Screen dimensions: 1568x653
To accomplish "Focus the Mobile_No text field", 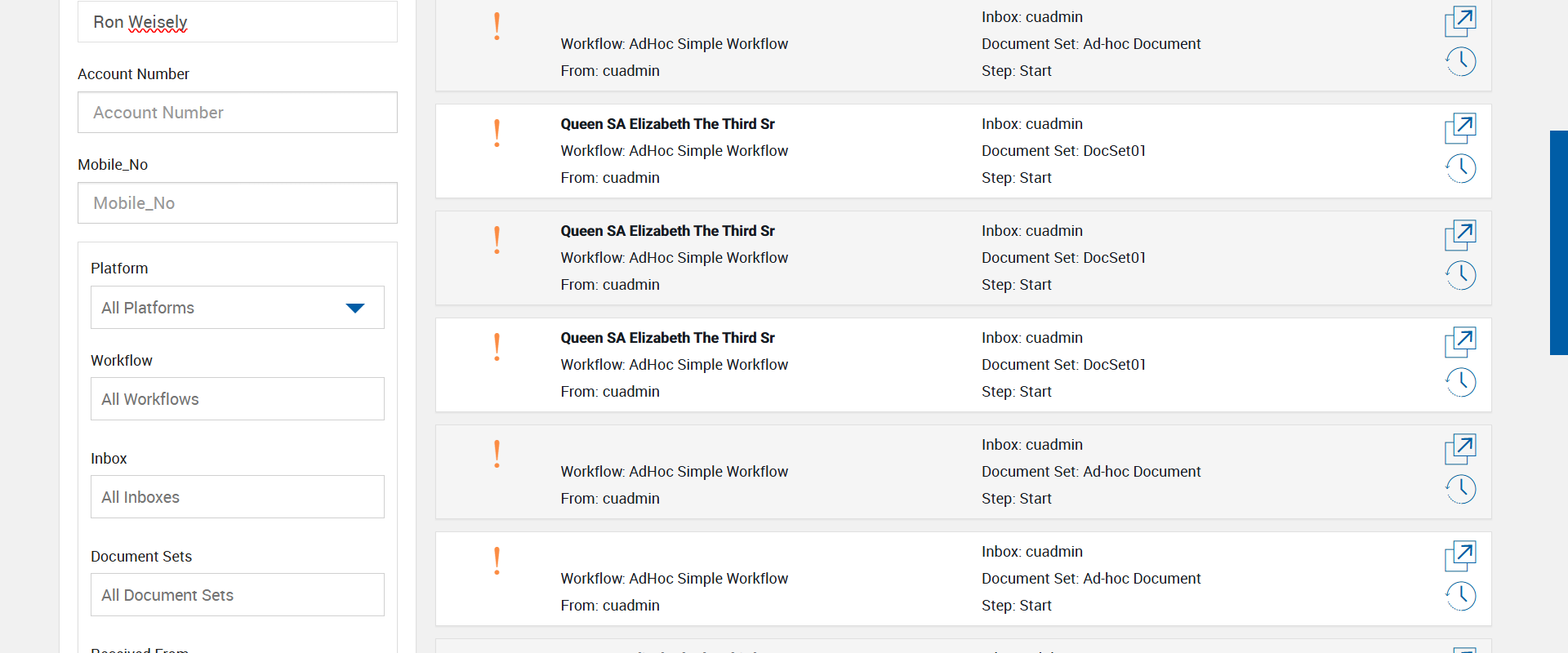I will [x=237, y=203].
